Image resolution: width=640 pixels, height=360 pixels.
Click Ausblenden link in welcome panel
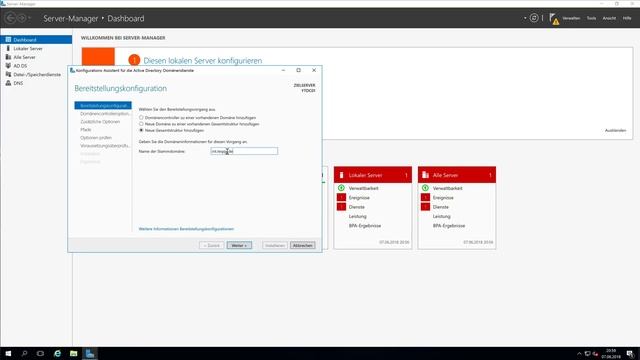(615, 131)
